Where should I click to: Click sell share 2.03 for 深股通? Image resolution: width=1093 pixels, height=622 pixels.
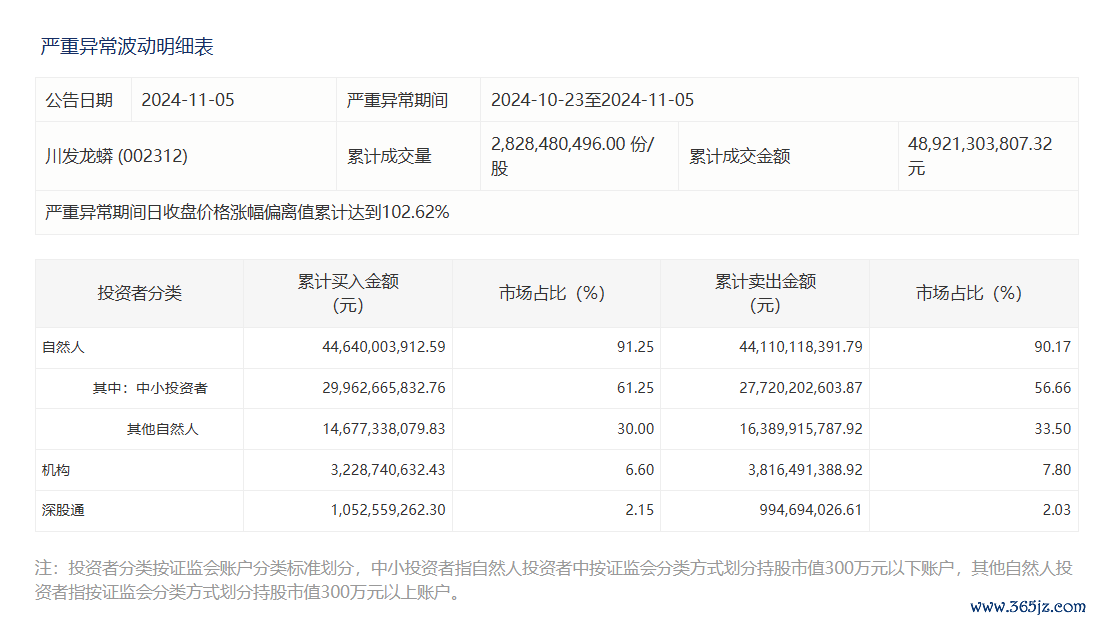(1057, 510)
